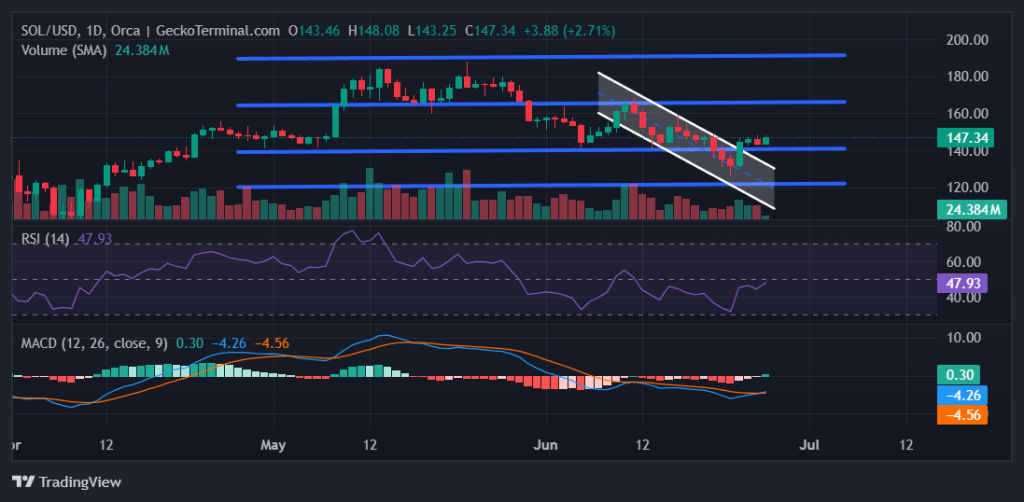Select the lowest blue horizontal support line

click(x=540, y=185)
